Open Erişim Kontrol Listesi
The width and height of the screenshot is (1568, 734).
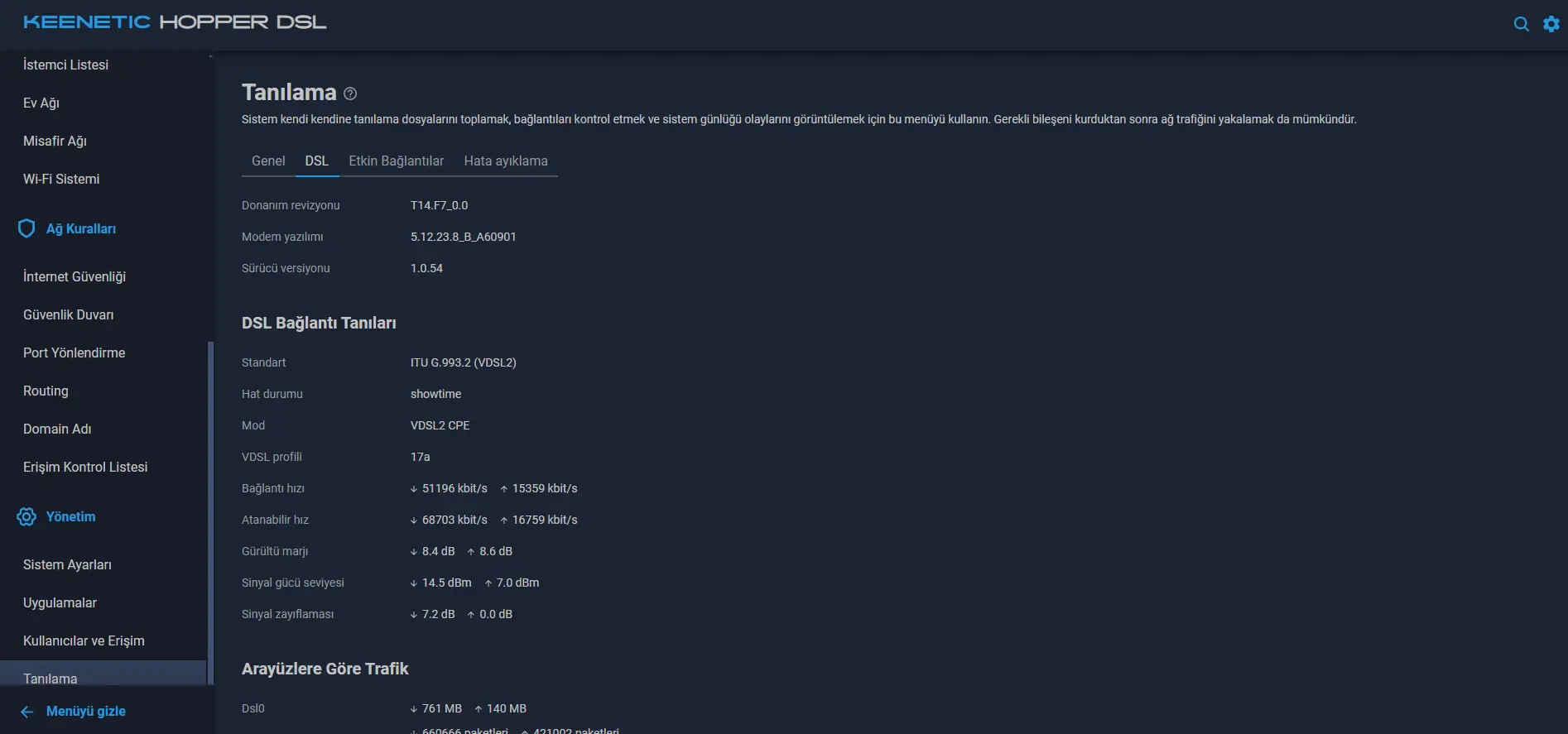85,467
